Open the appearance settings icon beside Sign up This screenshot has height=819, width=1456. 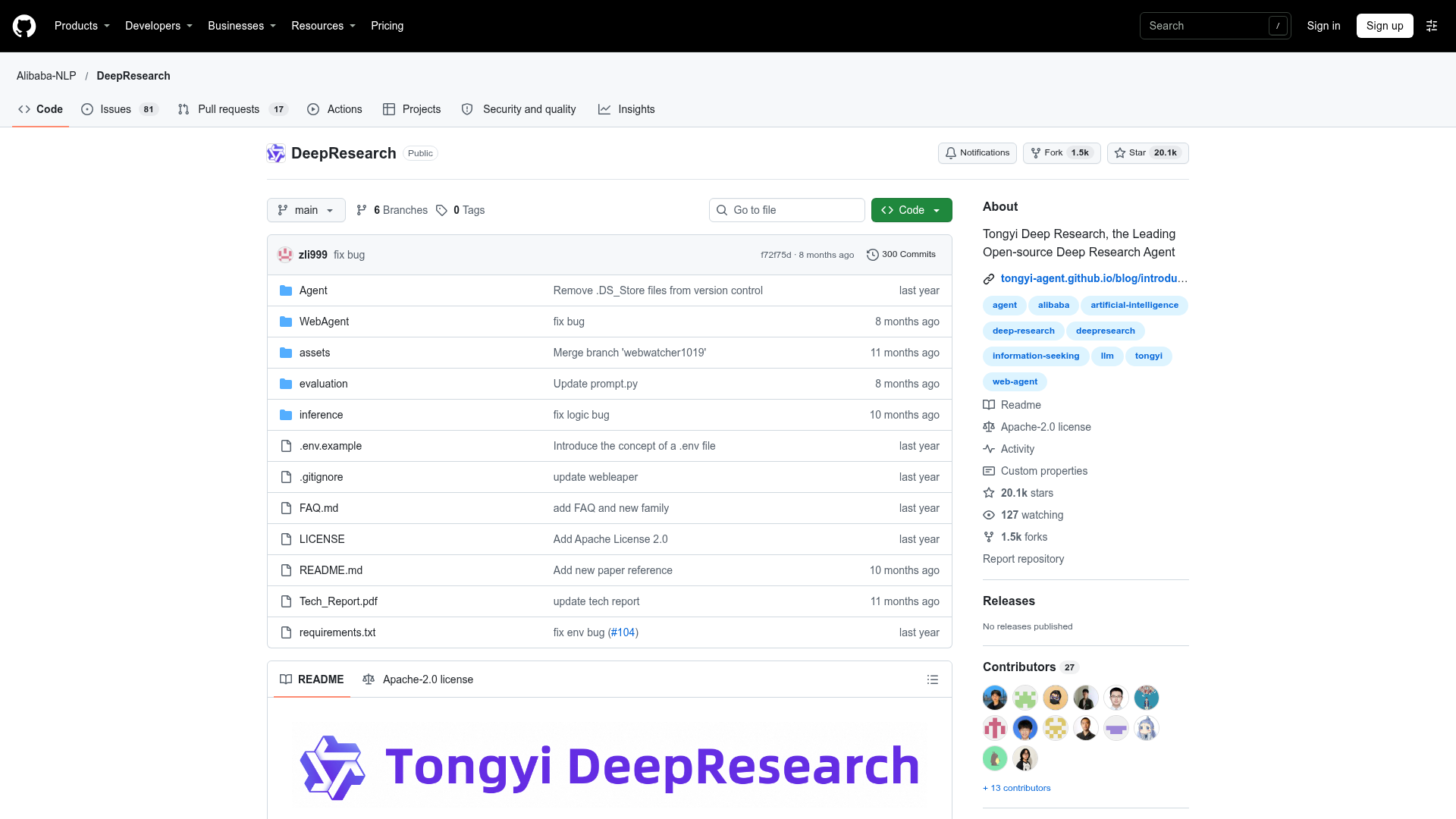1432,26
